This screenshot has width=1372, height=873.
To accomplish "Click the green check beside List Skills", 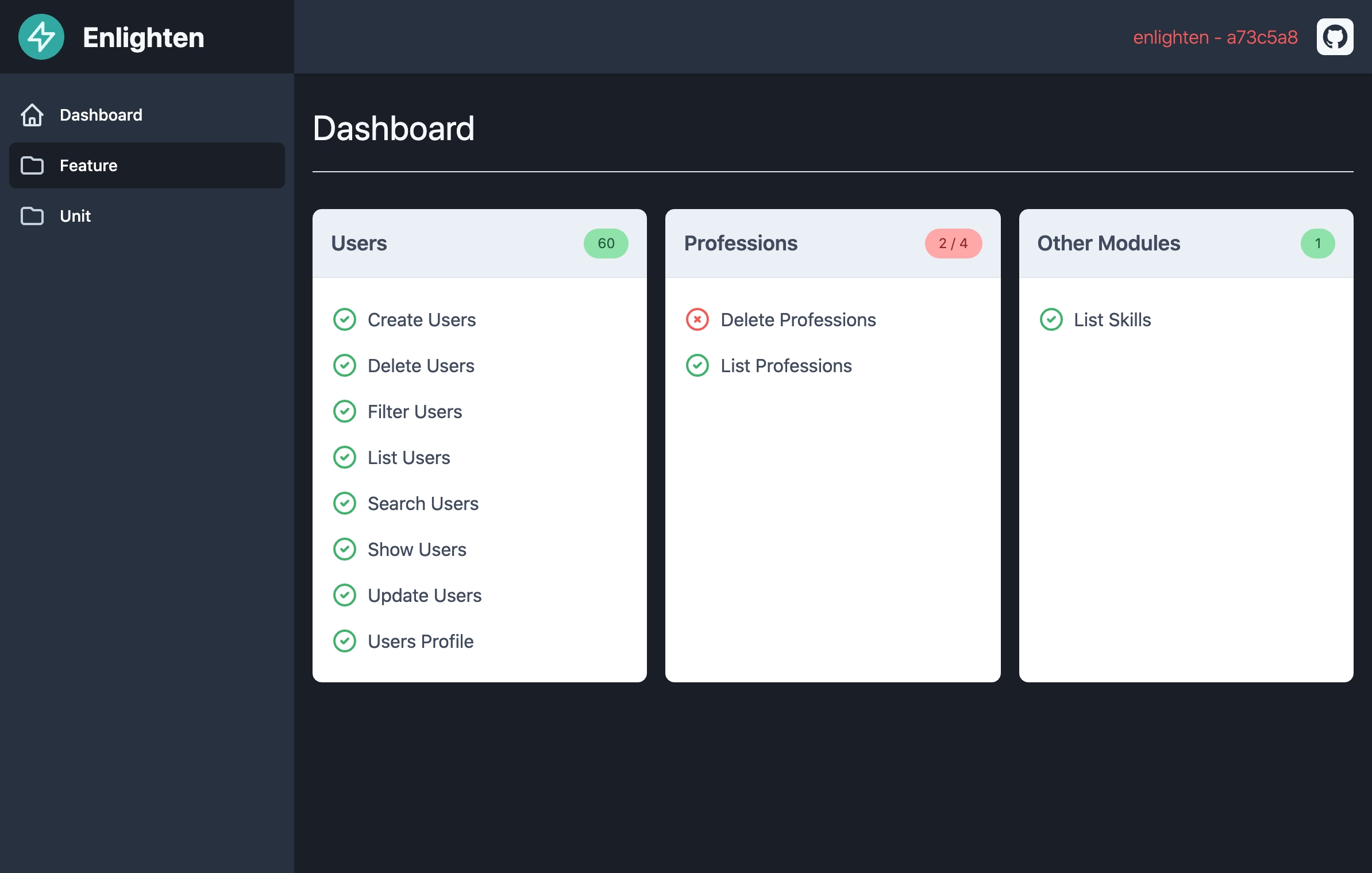I will point(1051,319).
